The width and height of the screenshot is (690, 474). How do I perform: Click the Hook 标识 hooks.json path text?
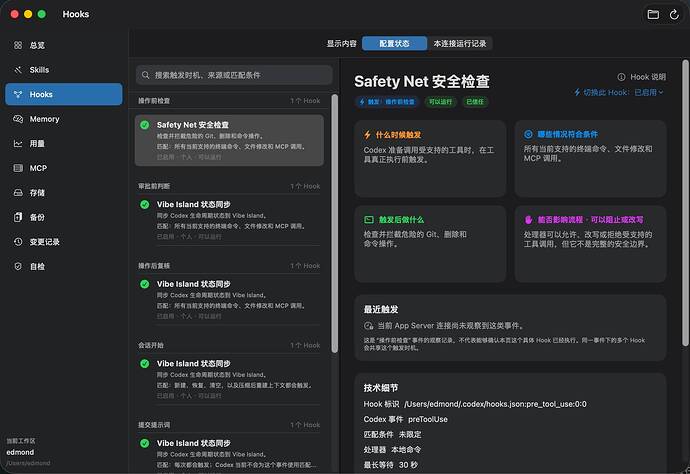coord(495,404)
